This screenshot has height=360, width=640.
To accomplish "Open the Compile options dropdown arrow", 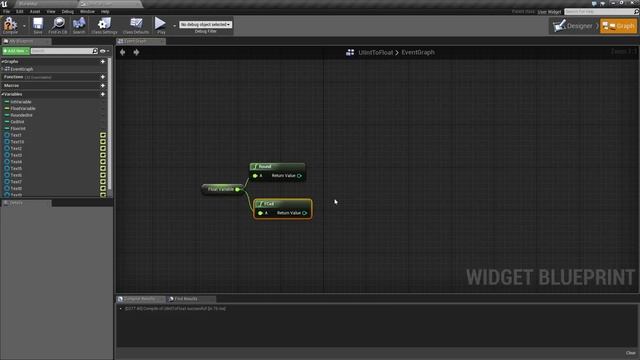I will pos(24,26).
